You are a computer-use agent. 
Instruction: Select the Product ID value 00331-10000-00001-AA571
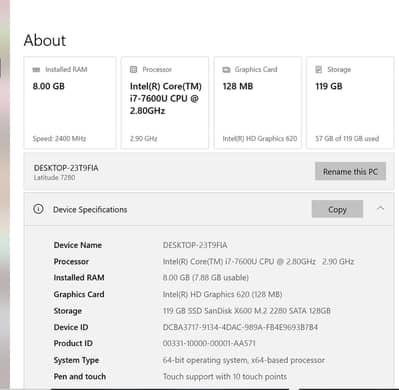[209, 343]
